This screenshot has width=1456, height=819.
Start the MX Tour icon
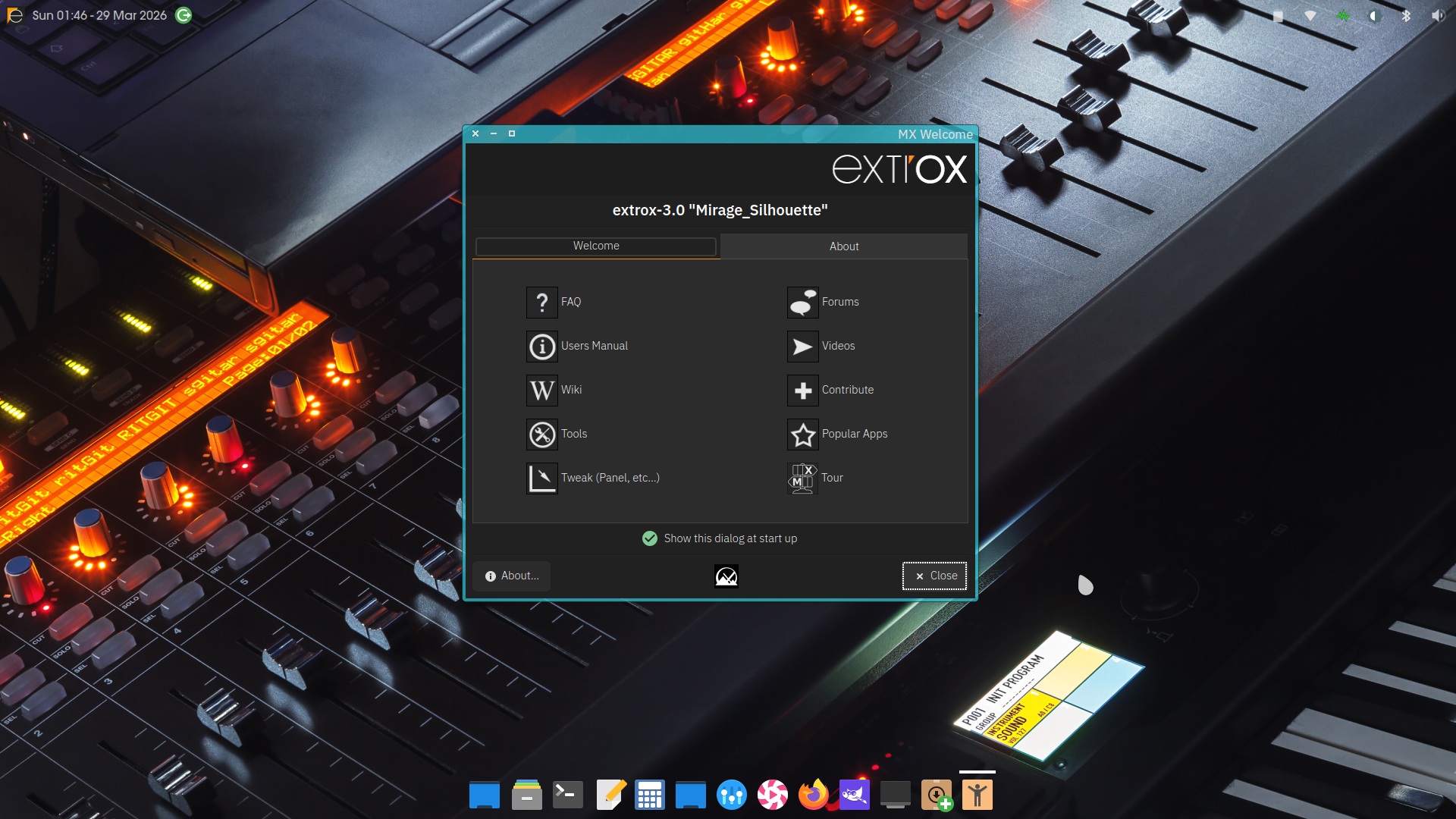(x=802, y=479)
